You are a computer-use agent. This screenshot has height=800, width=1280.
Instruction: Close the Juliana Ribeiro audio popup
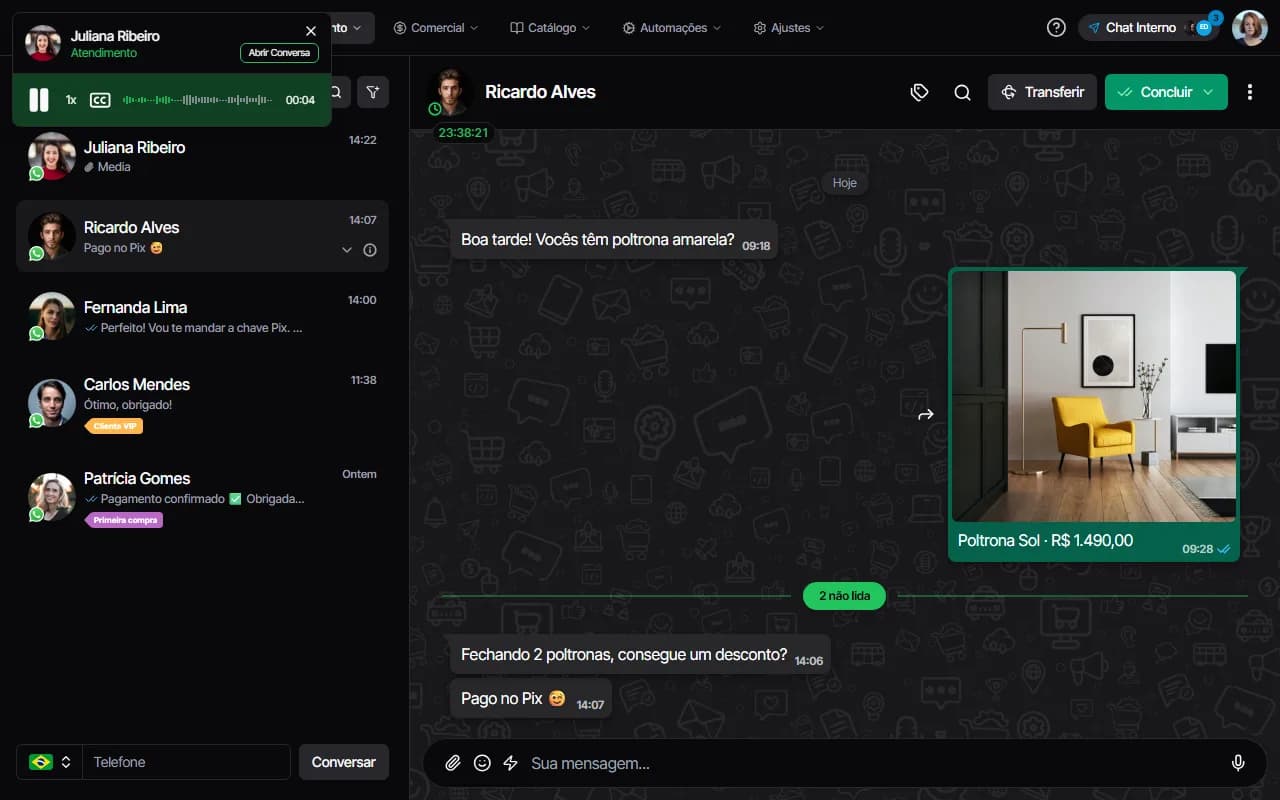pyautogui.click(x=311, y=31)
